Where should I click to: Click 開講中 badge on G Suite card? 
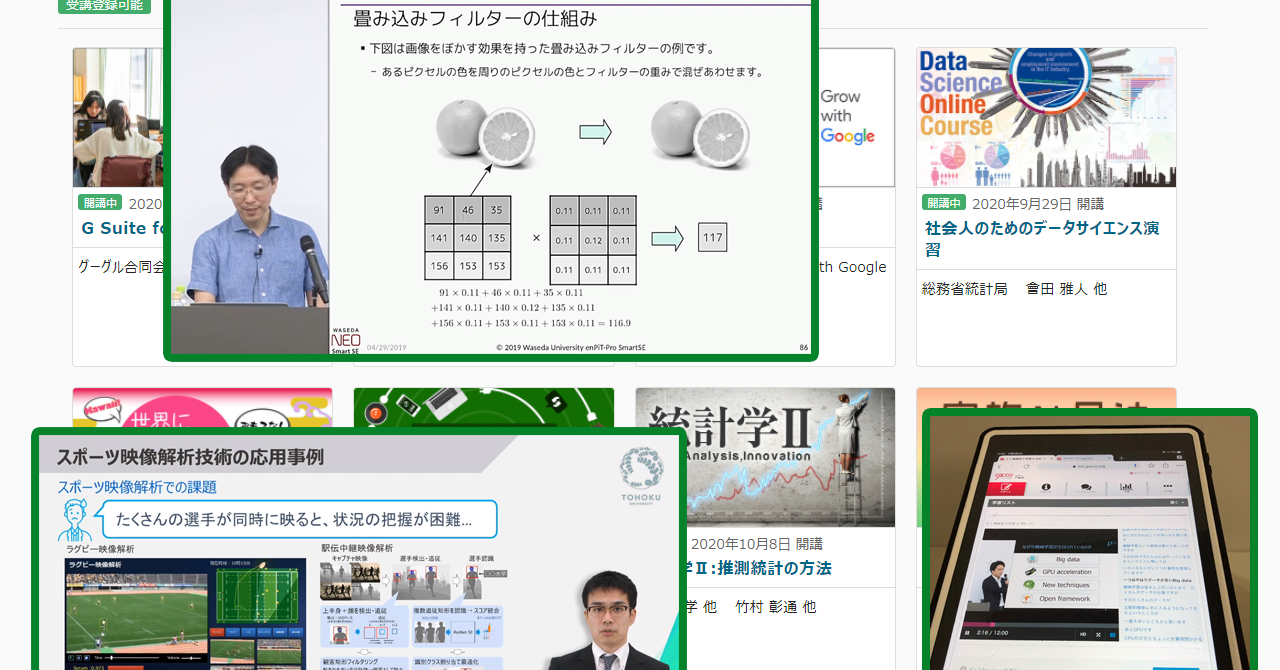pyautogui.click(x=100, y=203)
